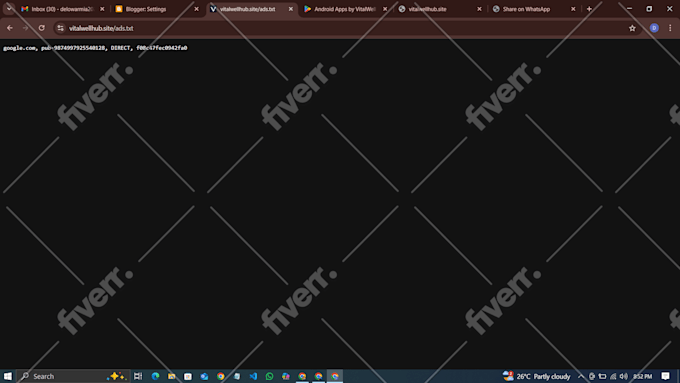
Task: Close the vitalwellhub.site/ads.txt tab
Action: pyautogui.click(x=291, y=9)
